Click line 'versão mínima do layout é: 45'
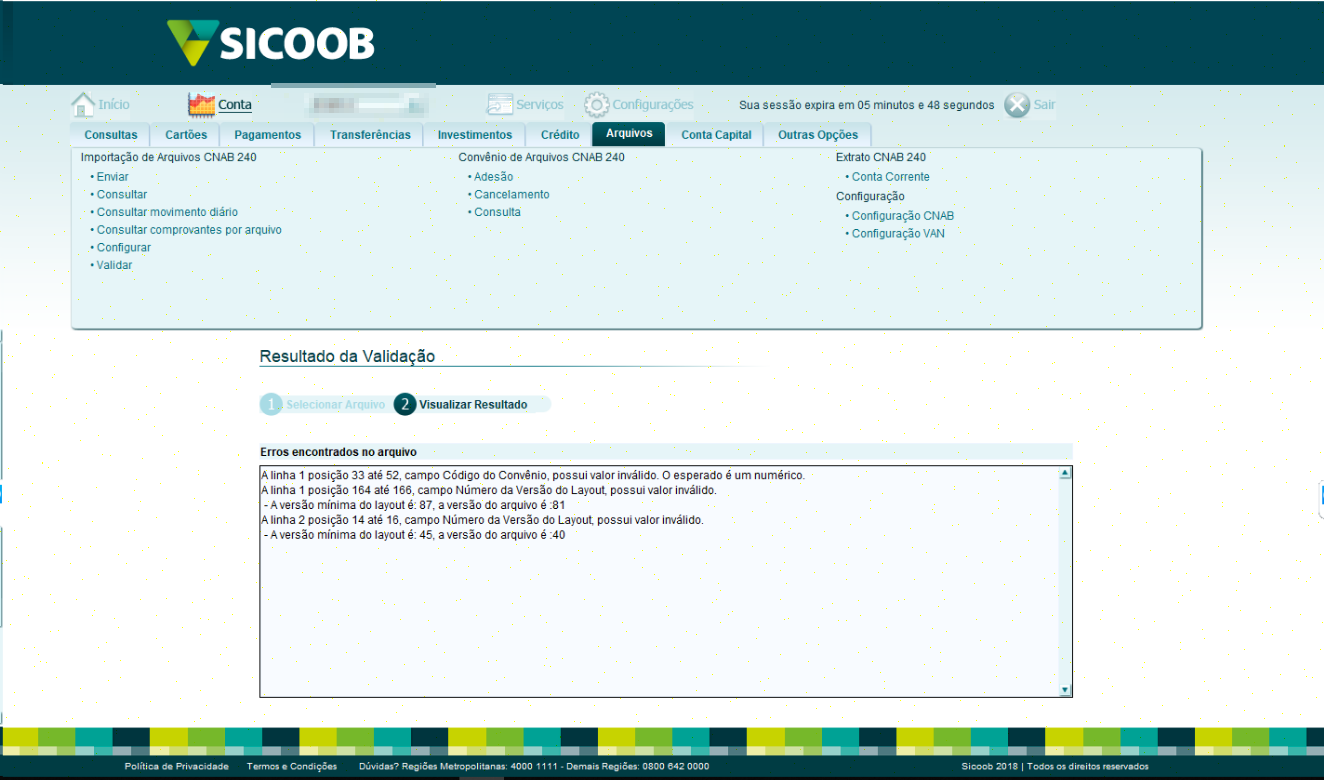The height and width of the screenshot is (780, 1324). tap(415, 535)
